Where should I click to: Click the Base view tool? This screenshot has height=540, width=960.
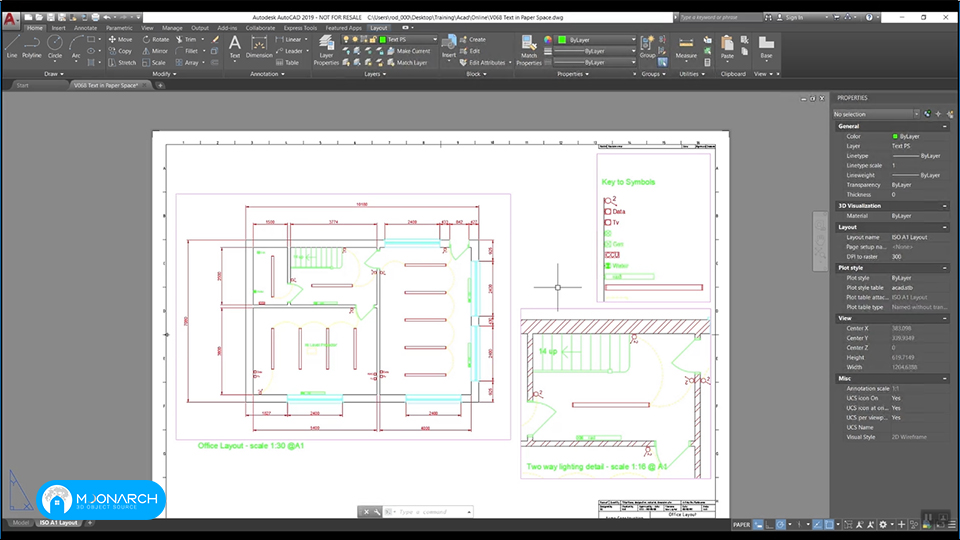(766, 47)
